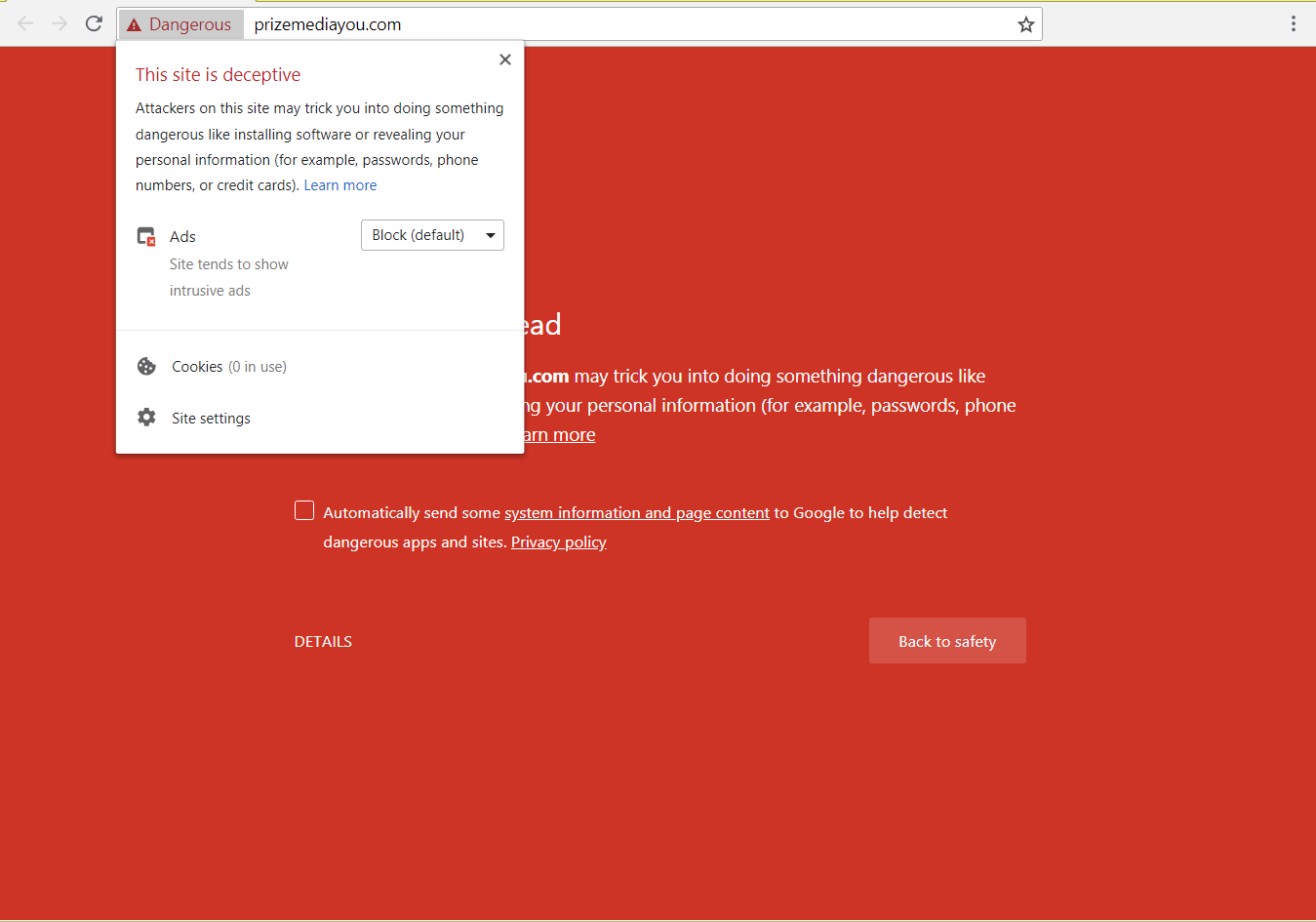Click the browser back arrow
The height and width of the screenshot is (922, 1316).
tap(25, 23)
